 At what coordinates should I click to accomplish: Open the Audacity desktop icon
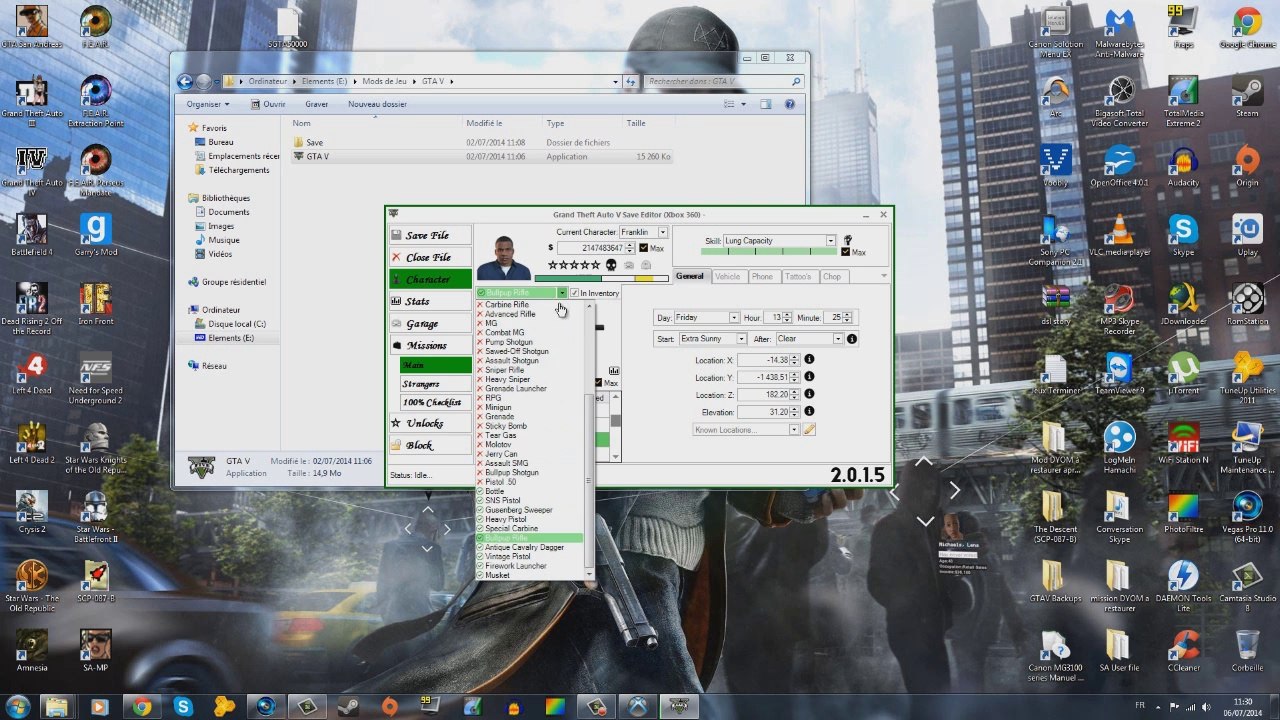[1183, 166]
